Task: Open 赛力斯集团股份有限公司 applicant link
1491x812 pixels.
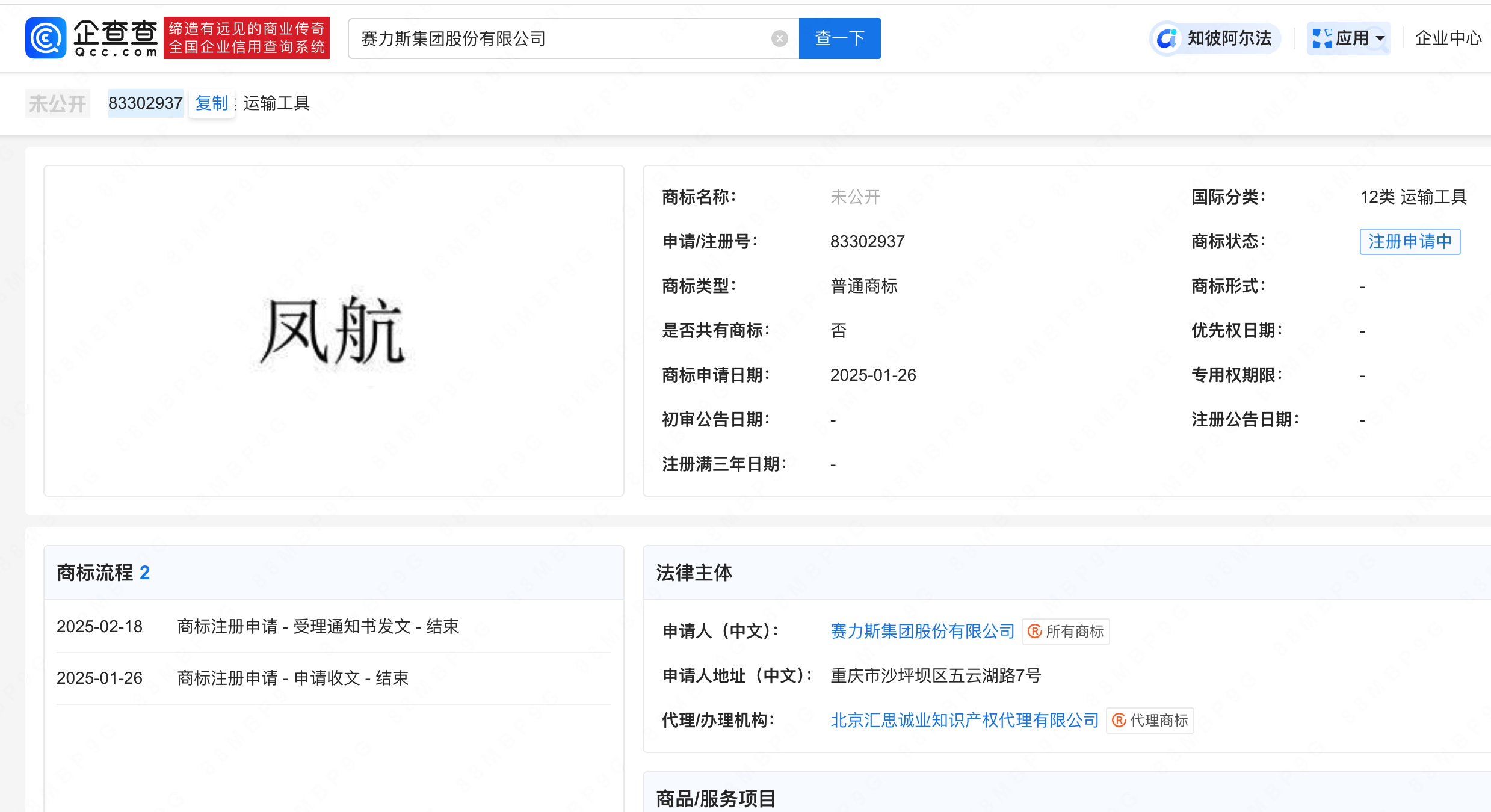Action: click(922, 631)
